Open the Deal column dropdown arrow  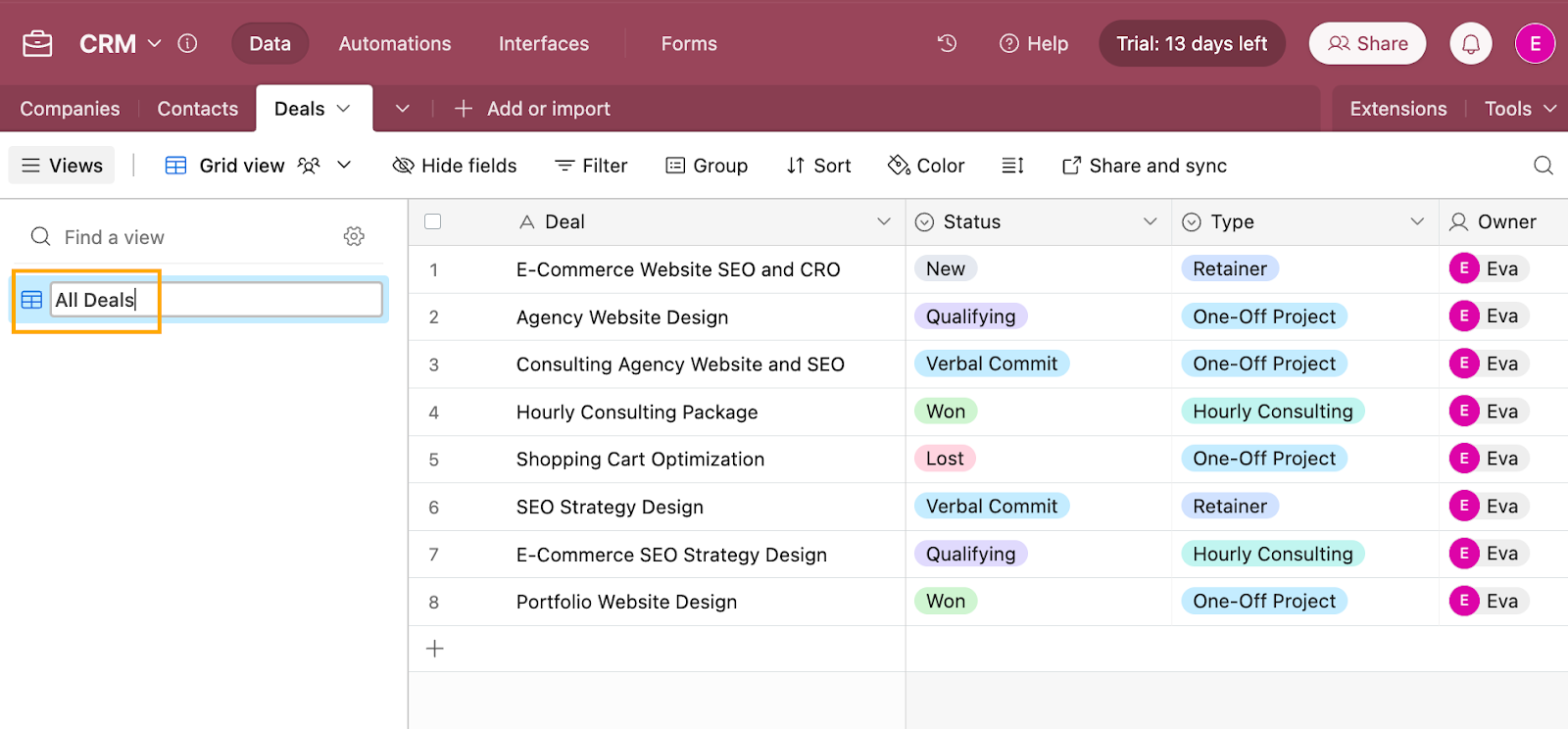coord(884,222)
